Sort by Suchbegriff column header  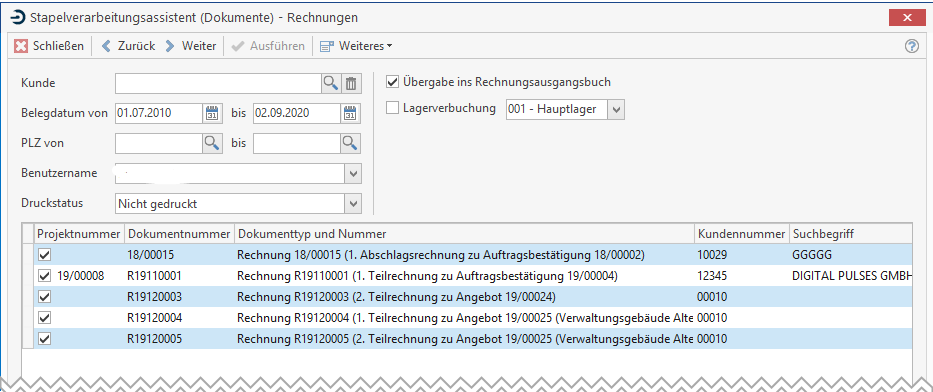pyautogui.click(x=851, y=234)
